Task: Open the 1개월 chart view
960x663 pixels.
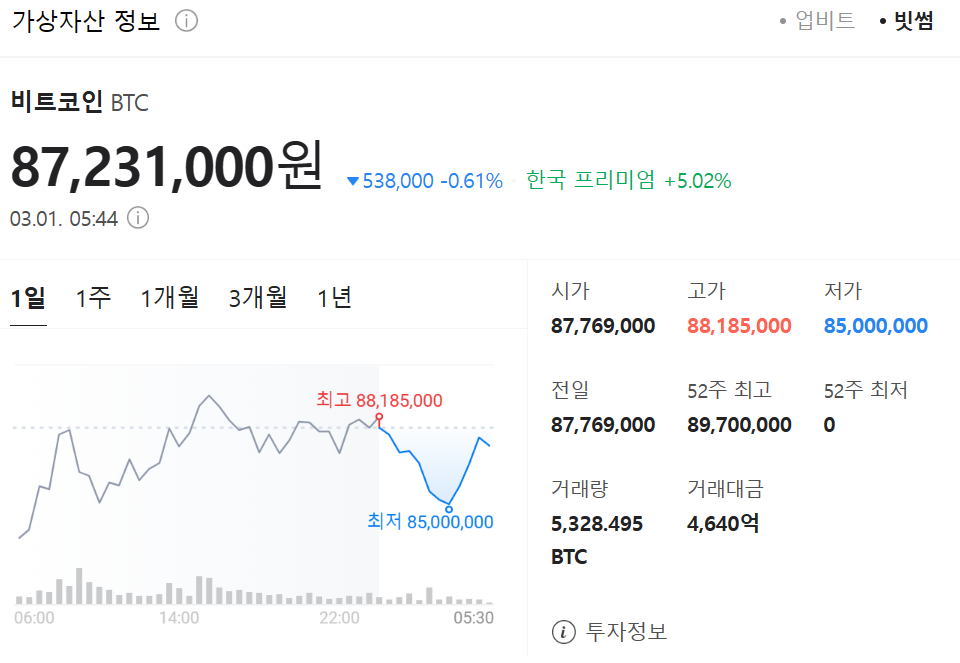Action: tap(169, 297)
